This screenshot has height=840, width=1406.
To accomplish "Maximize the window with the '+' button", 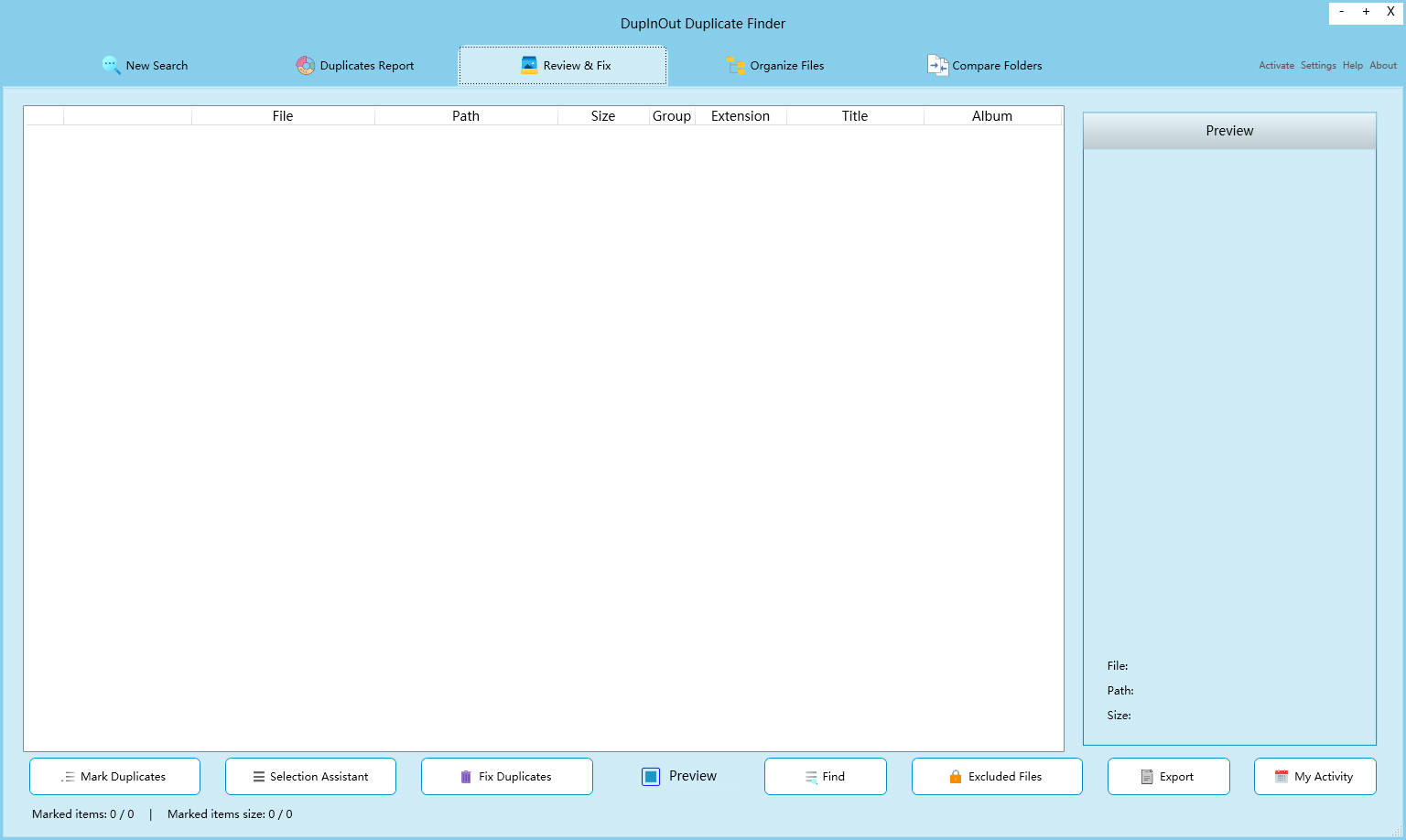I will coord(1366,12).
